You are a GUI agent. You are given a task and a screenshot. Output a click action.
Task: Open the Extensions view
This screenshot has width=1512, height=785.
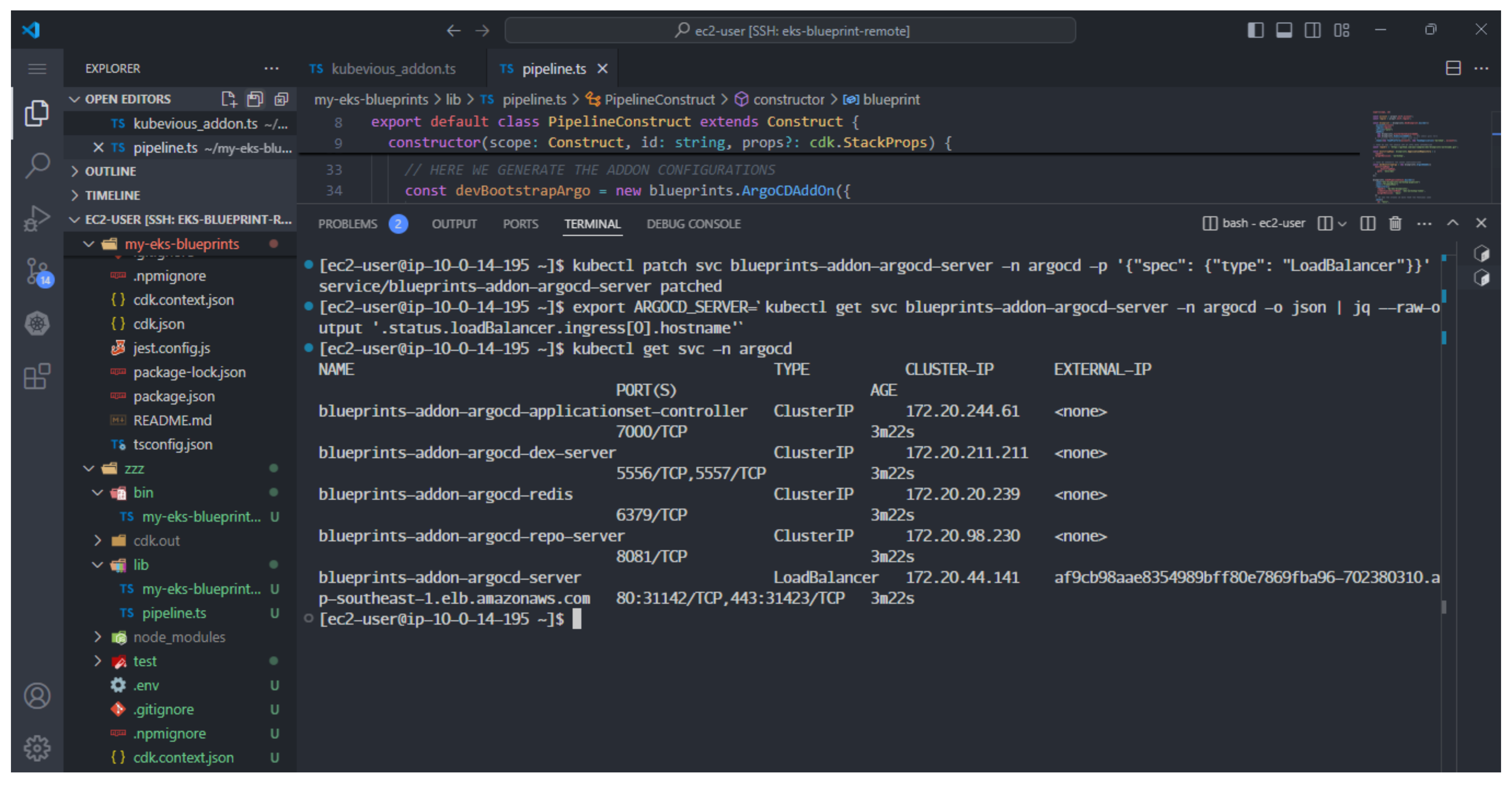(37, 376)
